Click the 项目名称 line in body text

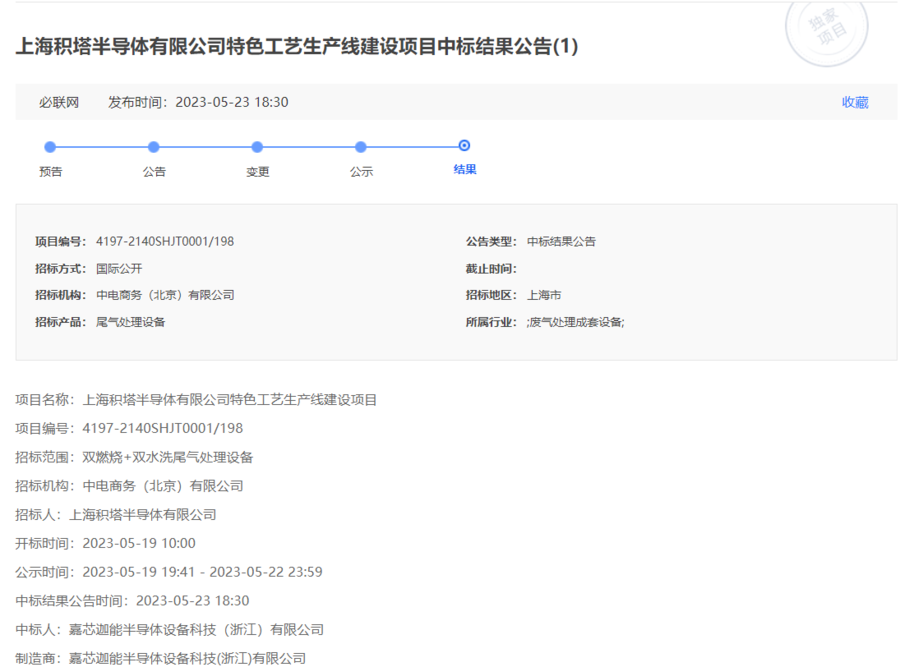click(x=196, y=400)
